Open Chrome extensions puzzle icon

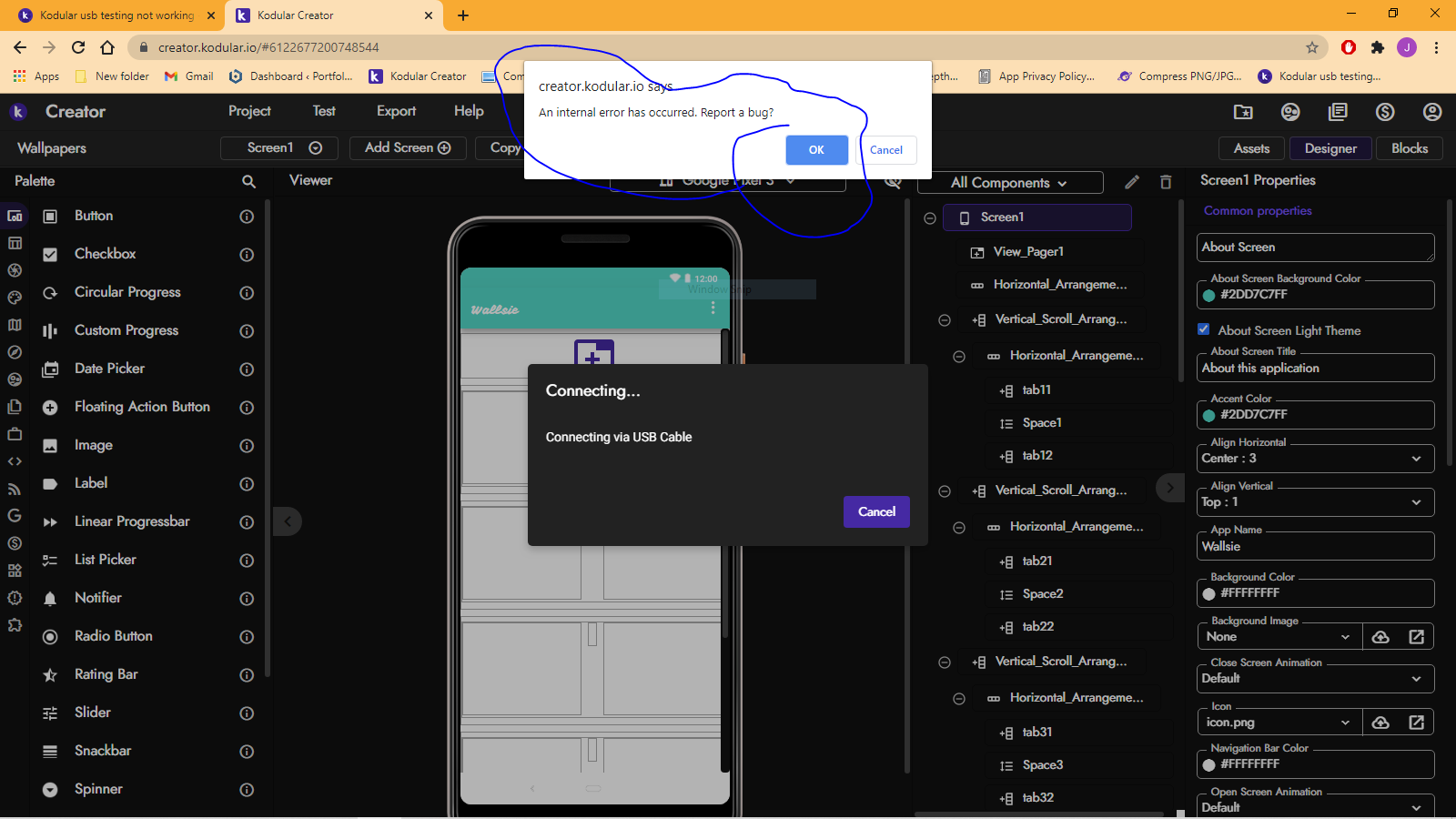pyautogui.click(x=1378, y=47)
